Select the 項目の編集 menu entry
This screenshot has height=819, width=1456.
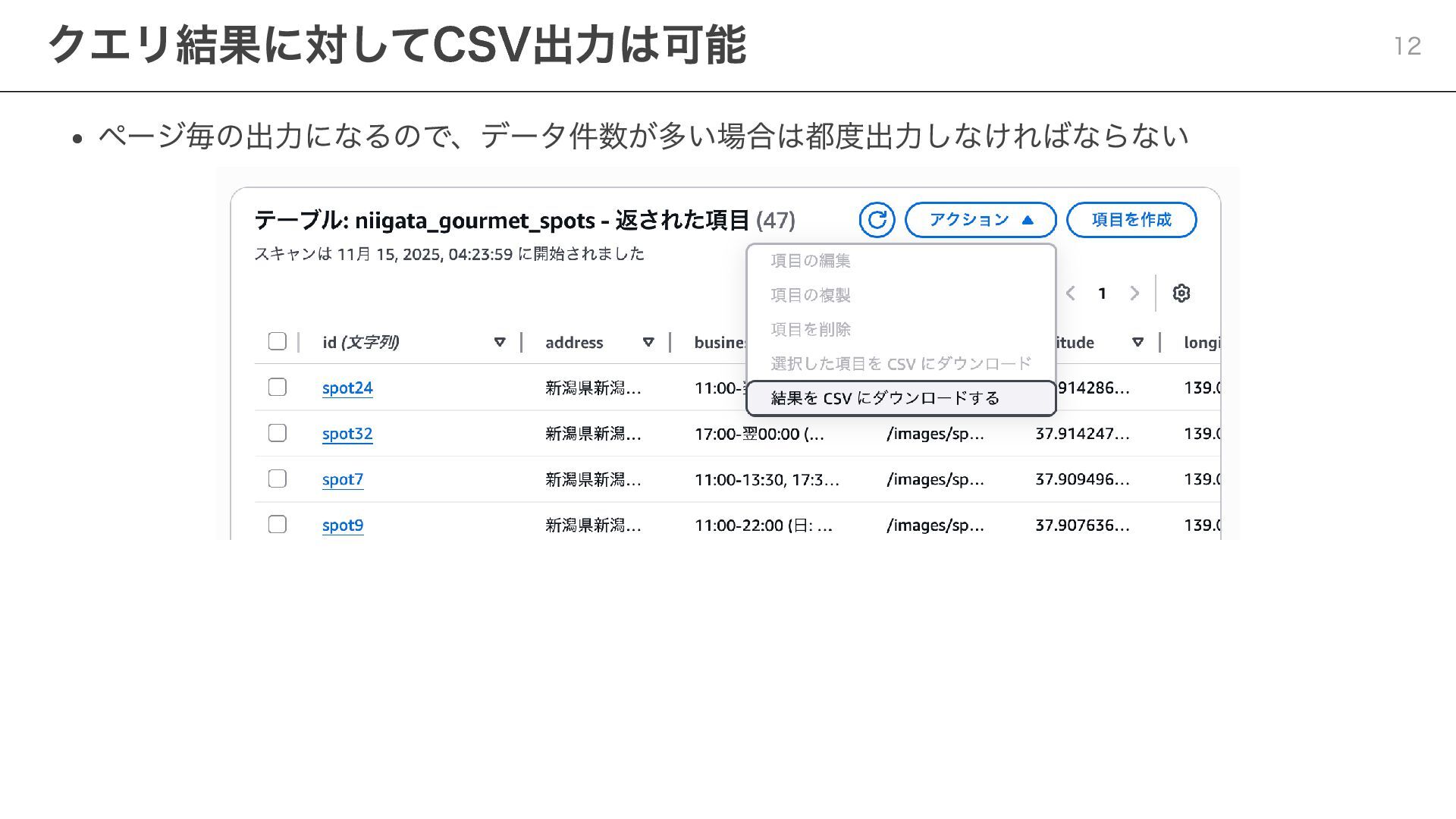coord(811,261)
